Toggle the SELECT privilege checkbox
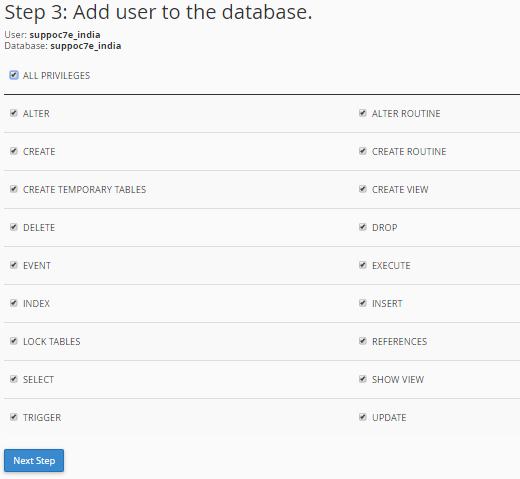Screen dimensions: 520x479 [x=14, y=379]
